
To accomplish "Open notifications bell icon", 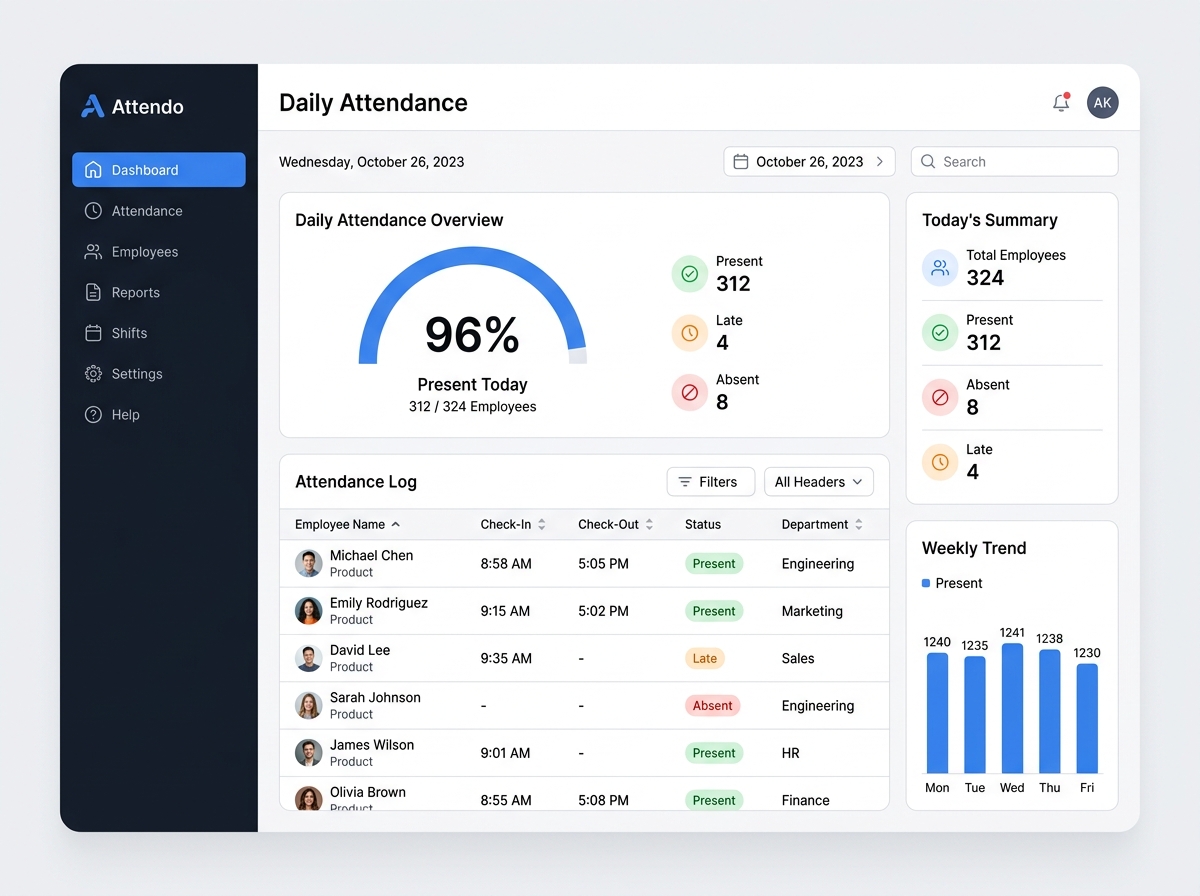I will pos(1061,102).
